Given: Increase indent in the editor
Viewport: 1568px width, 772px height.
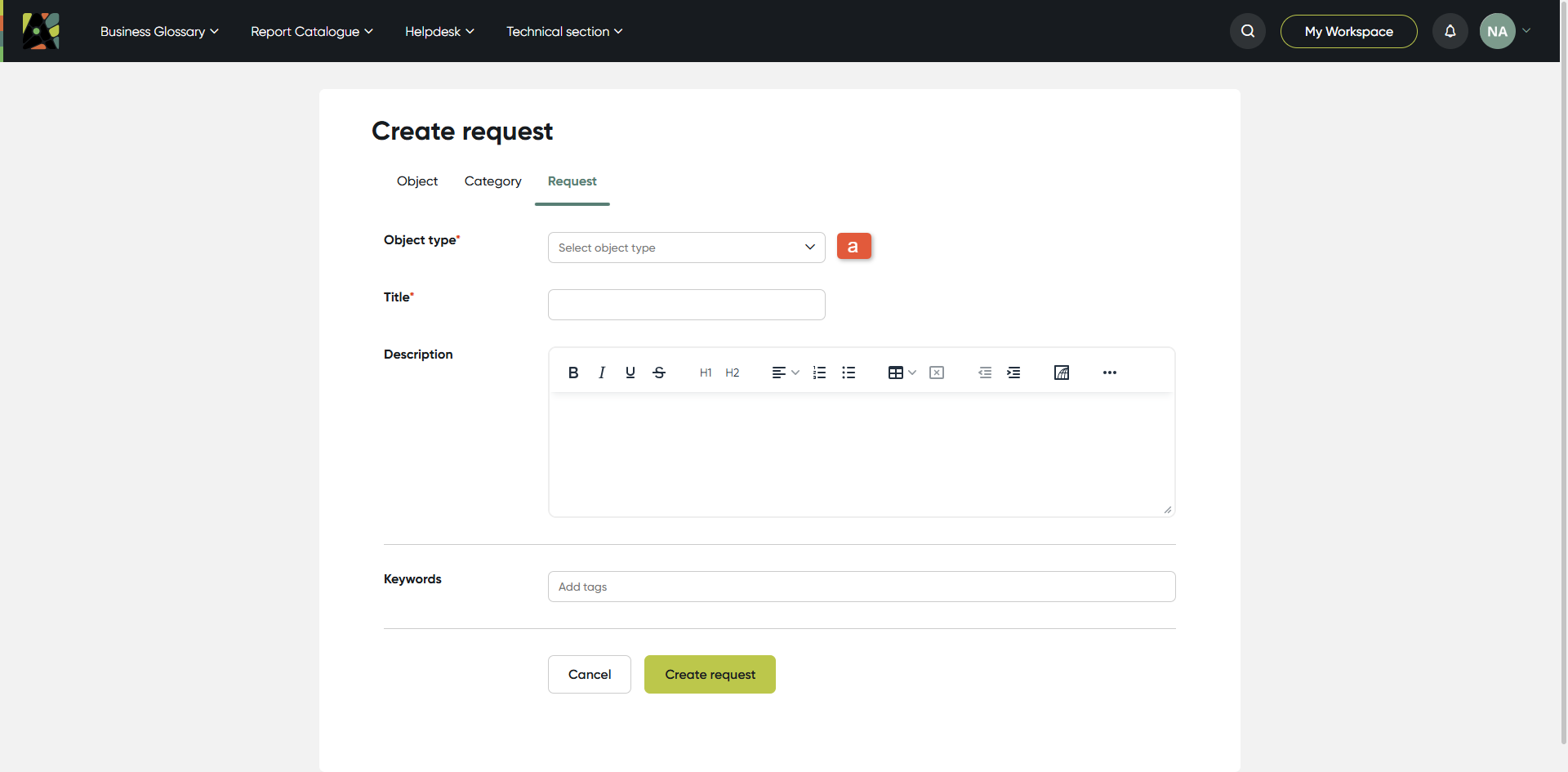Looking at the screenshot, I should pyautogui.click(x=1013, y=373).
